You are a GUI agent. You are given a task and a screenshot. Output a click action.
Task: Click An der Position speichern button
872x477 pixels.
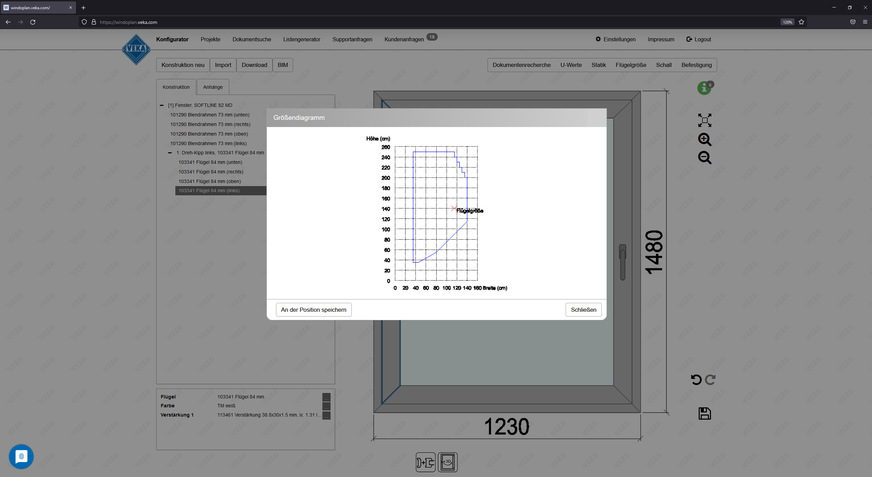pyautogui.click(x=314, y=310)
